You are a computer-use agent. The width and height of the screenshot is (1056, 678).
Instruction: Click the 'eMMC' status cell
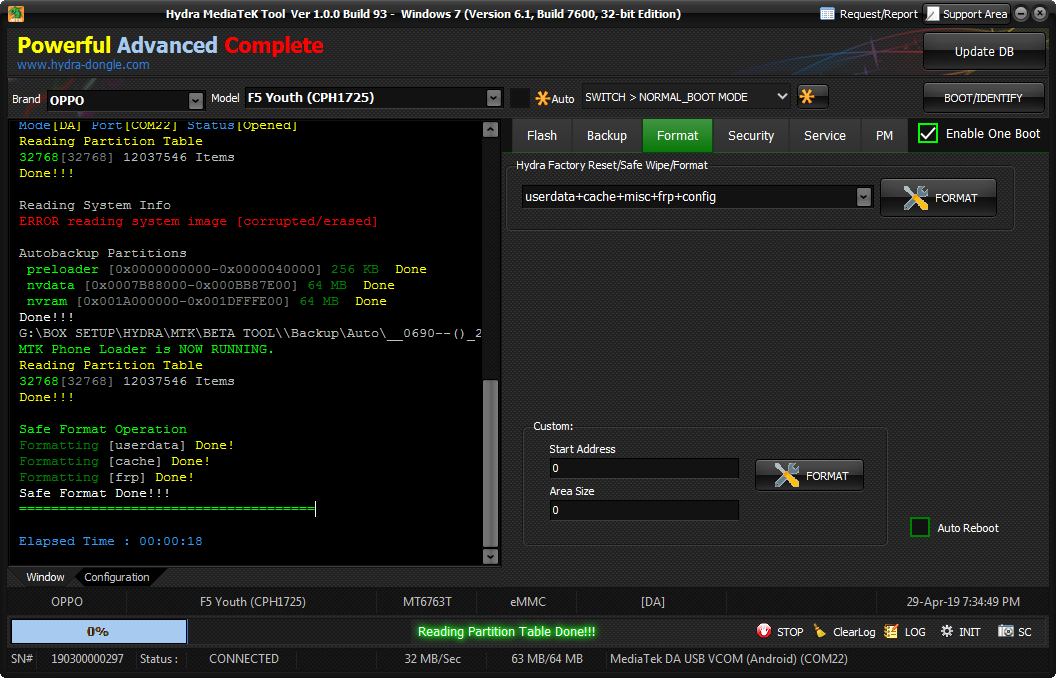point(528,602)
